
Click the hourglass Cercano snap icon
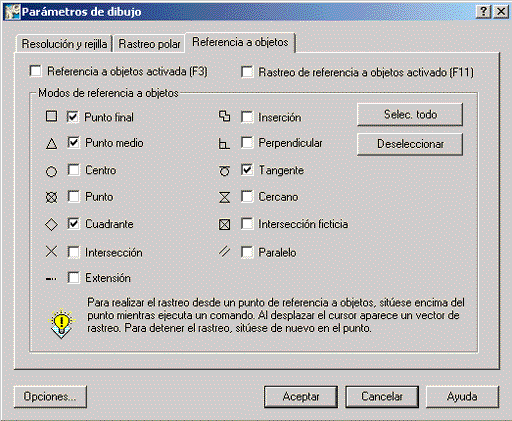click(224, 197)
